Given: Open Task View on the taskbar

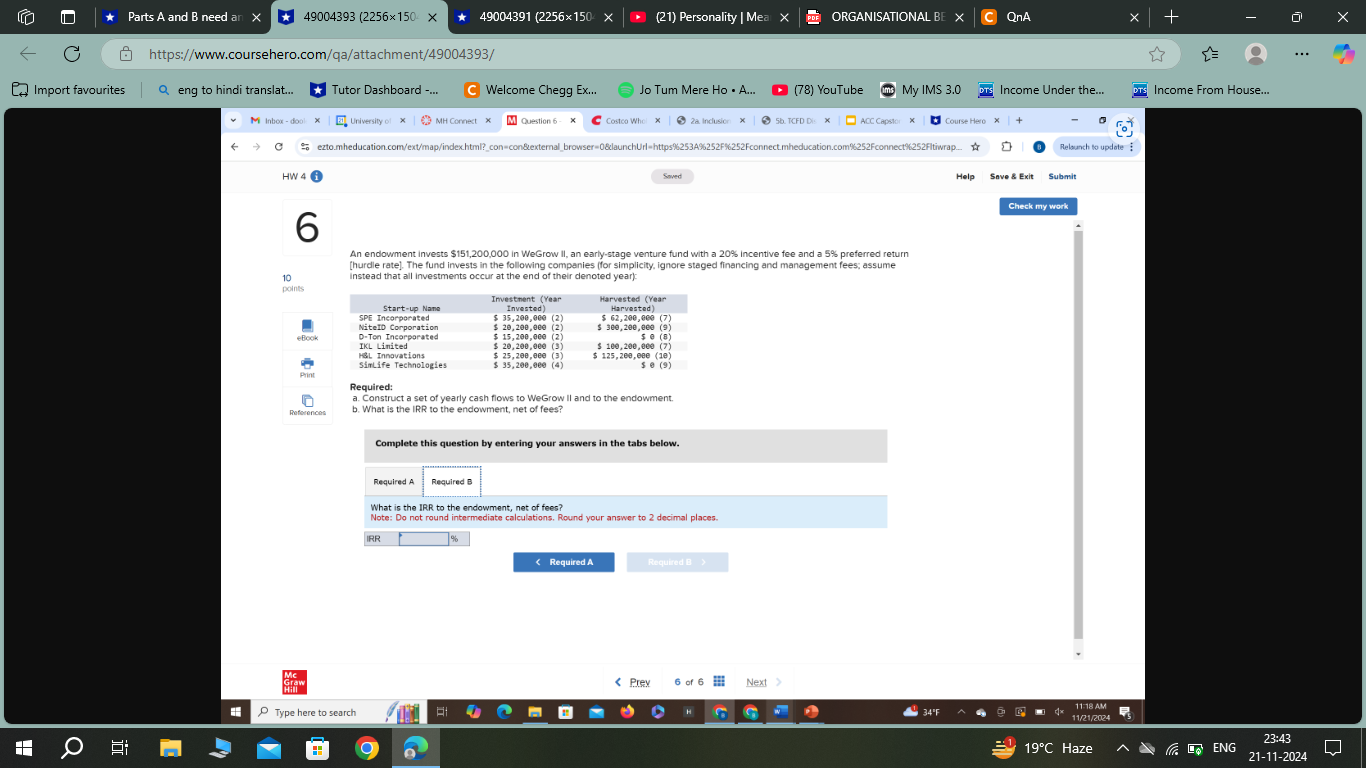Looking at the screenshot, I should (x=120, y=748).
